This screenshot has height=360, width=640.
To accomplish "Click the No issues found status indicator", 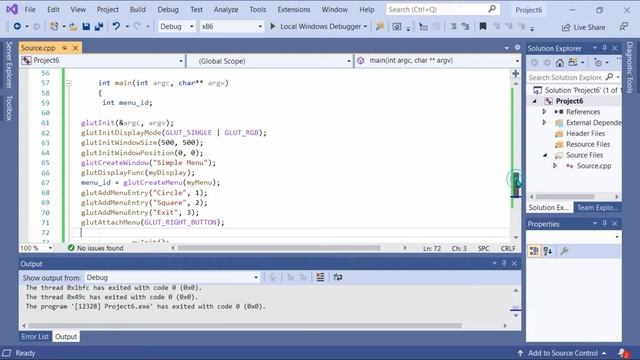I will click(x=96, y=248).
